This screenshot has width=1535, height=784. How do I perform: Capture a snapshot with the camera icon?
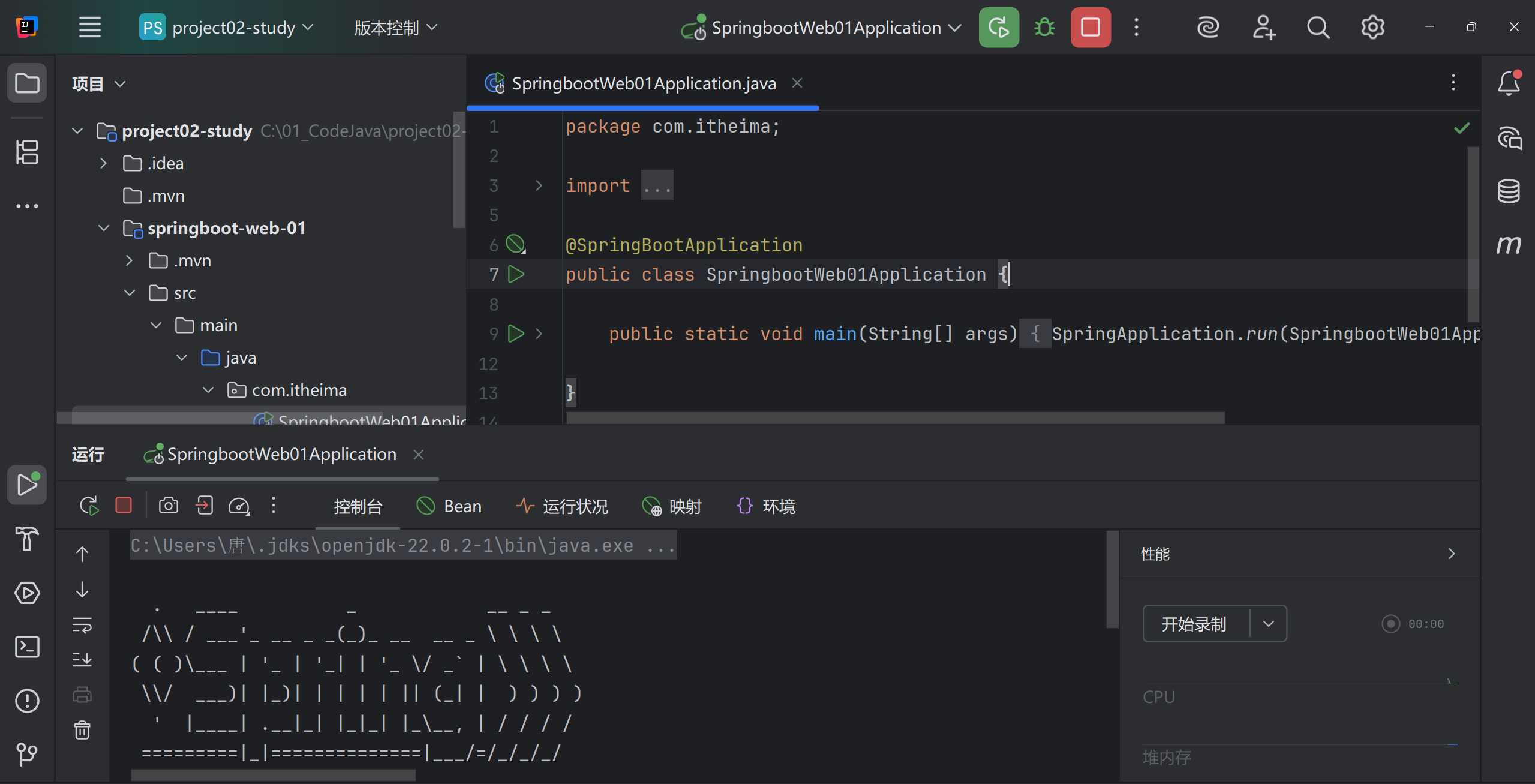click(168, 505)
